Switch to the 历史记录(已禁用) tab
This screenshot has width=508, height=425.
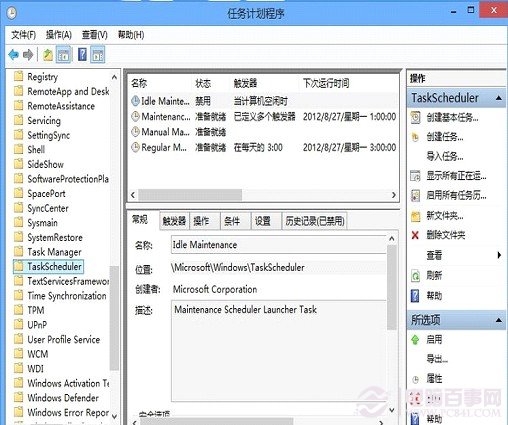pos(315,221)
